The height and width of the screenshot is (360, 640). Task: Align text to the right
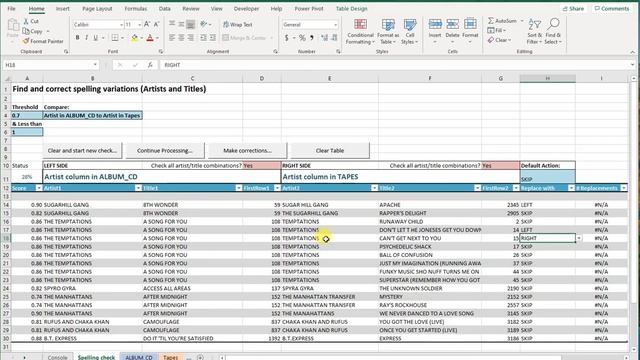[x=191, y=38]
